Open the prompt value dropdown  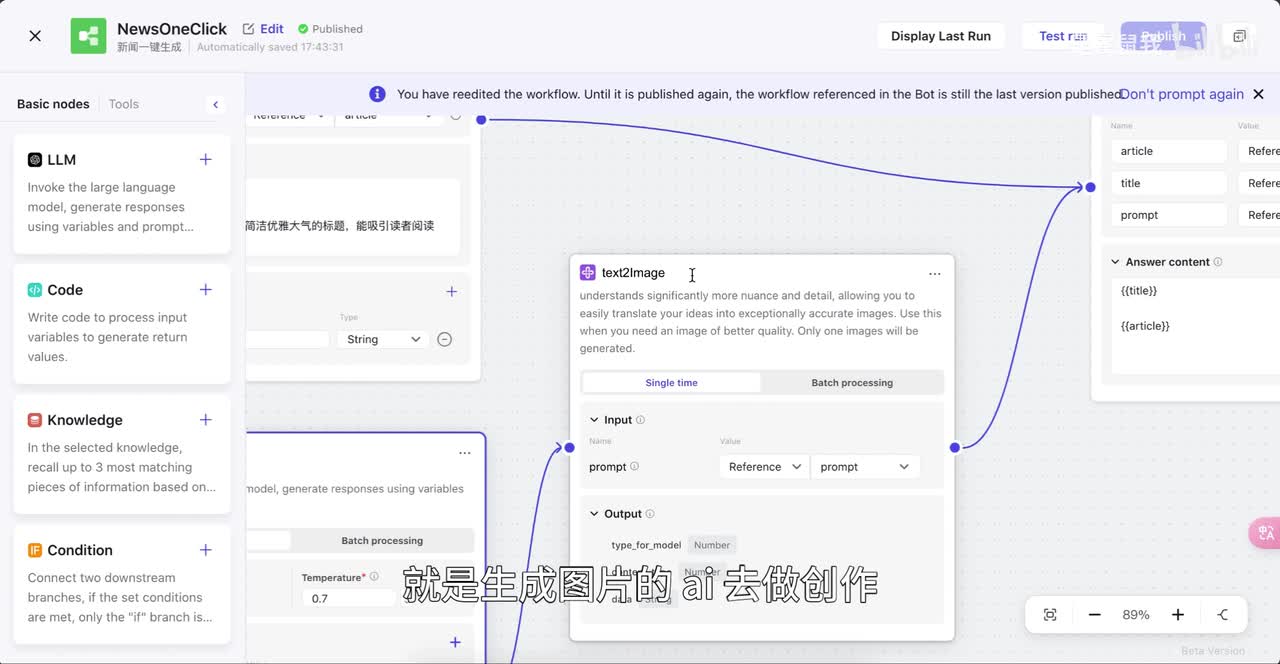pos(864,467)
